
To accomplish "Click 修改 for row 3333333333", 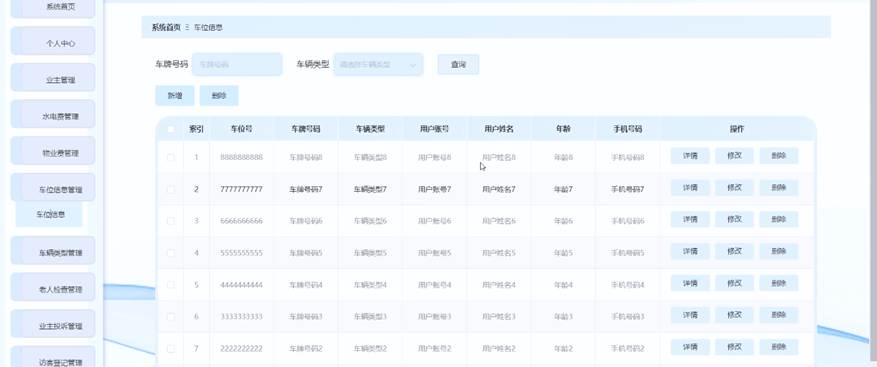I will coord(734,315).
